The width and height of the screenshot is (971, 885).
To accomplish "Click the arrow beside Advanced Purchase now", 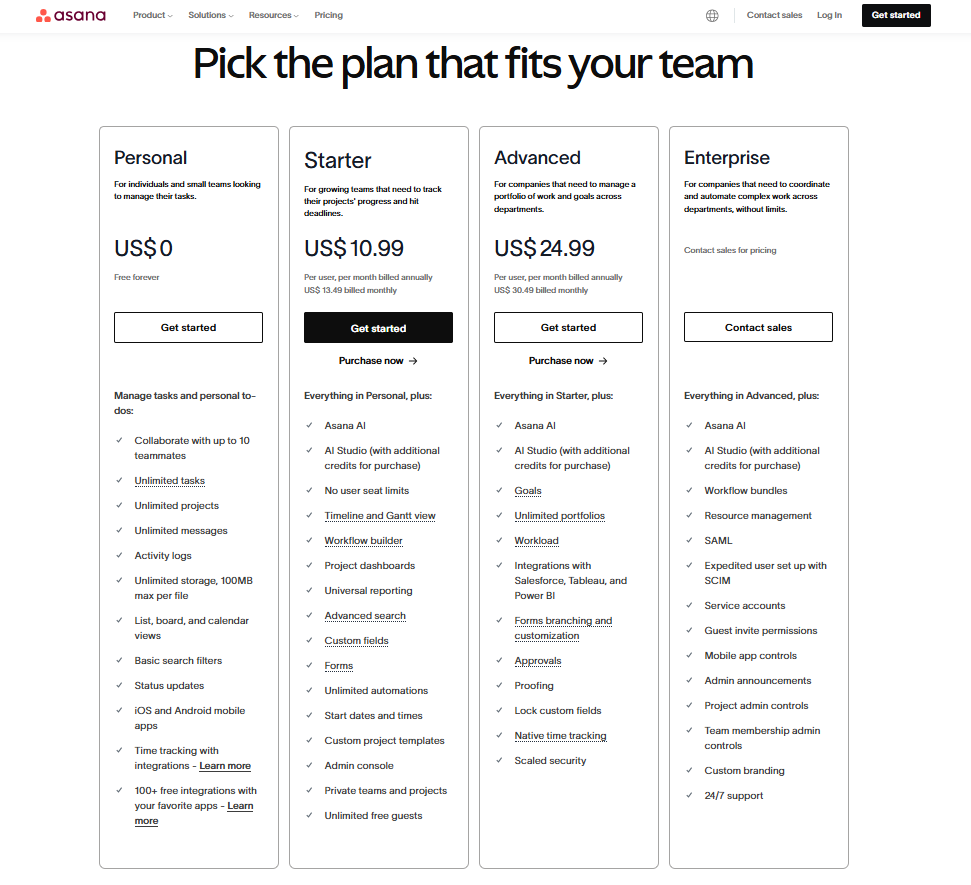I will pyautogui.click(x=603, y=361).
